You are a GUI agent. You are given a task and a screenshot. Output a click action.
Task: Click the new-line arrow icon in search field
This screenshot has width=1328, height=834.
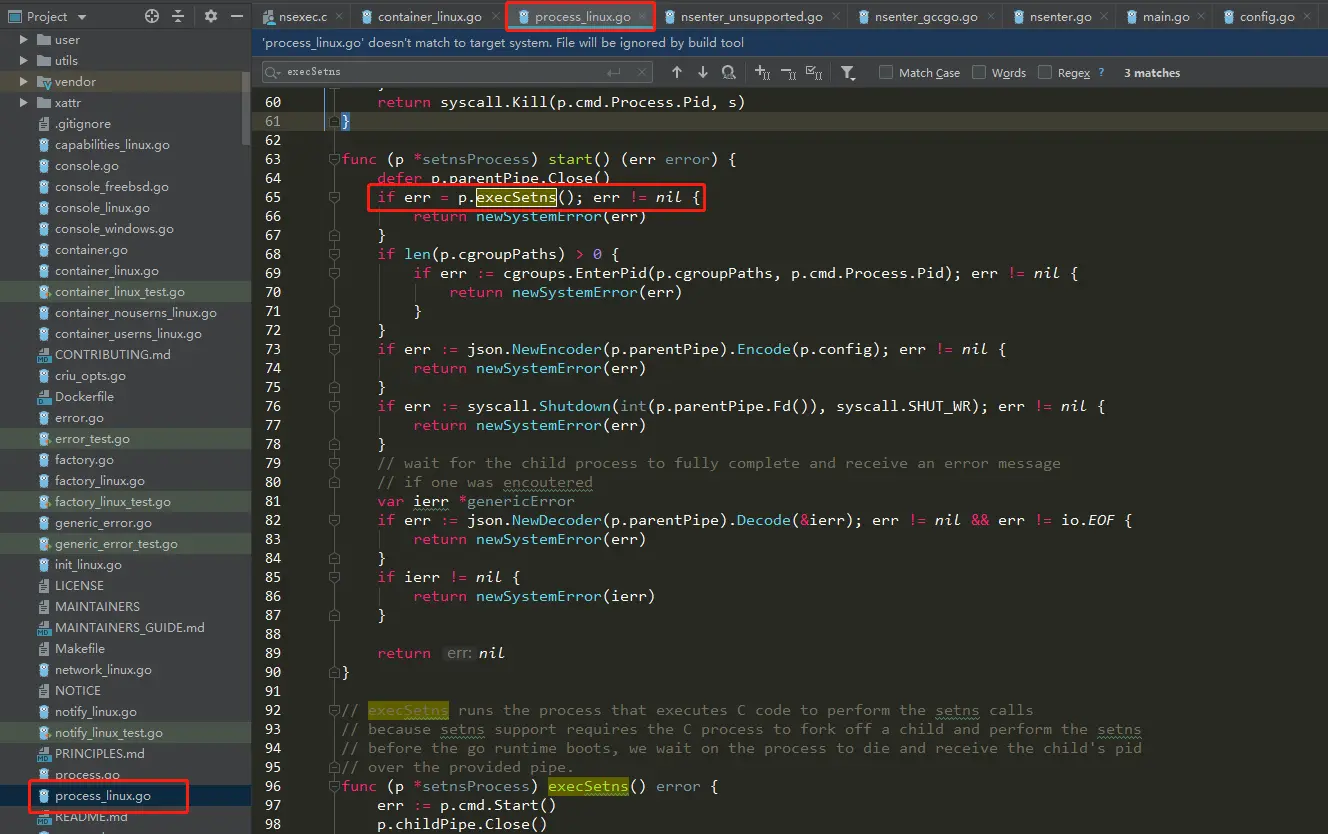pos(613,72)
